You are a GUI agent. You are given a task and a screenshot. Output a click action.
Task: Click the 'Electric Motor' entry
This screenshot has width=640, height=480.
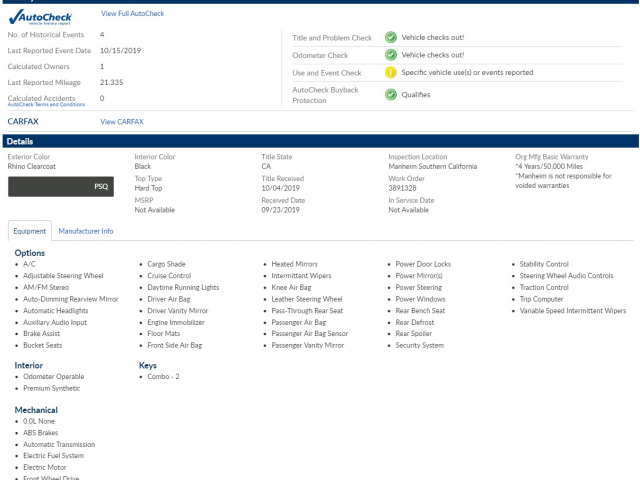click(44, 468)
